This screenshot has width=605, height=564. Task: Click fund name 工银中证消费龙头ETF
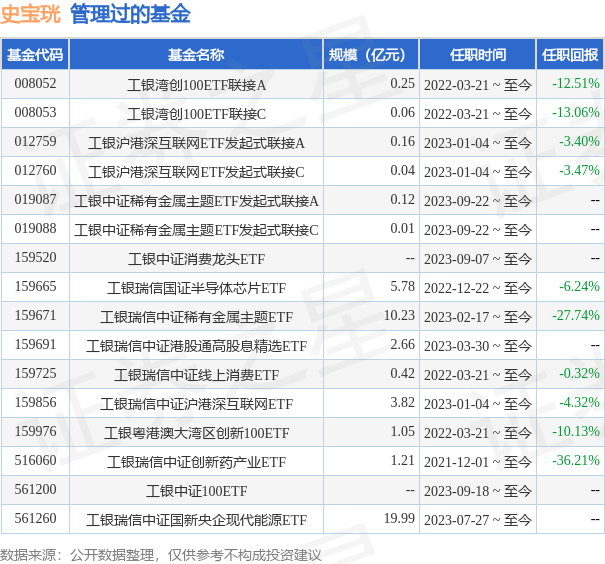(x=196, y=258)
